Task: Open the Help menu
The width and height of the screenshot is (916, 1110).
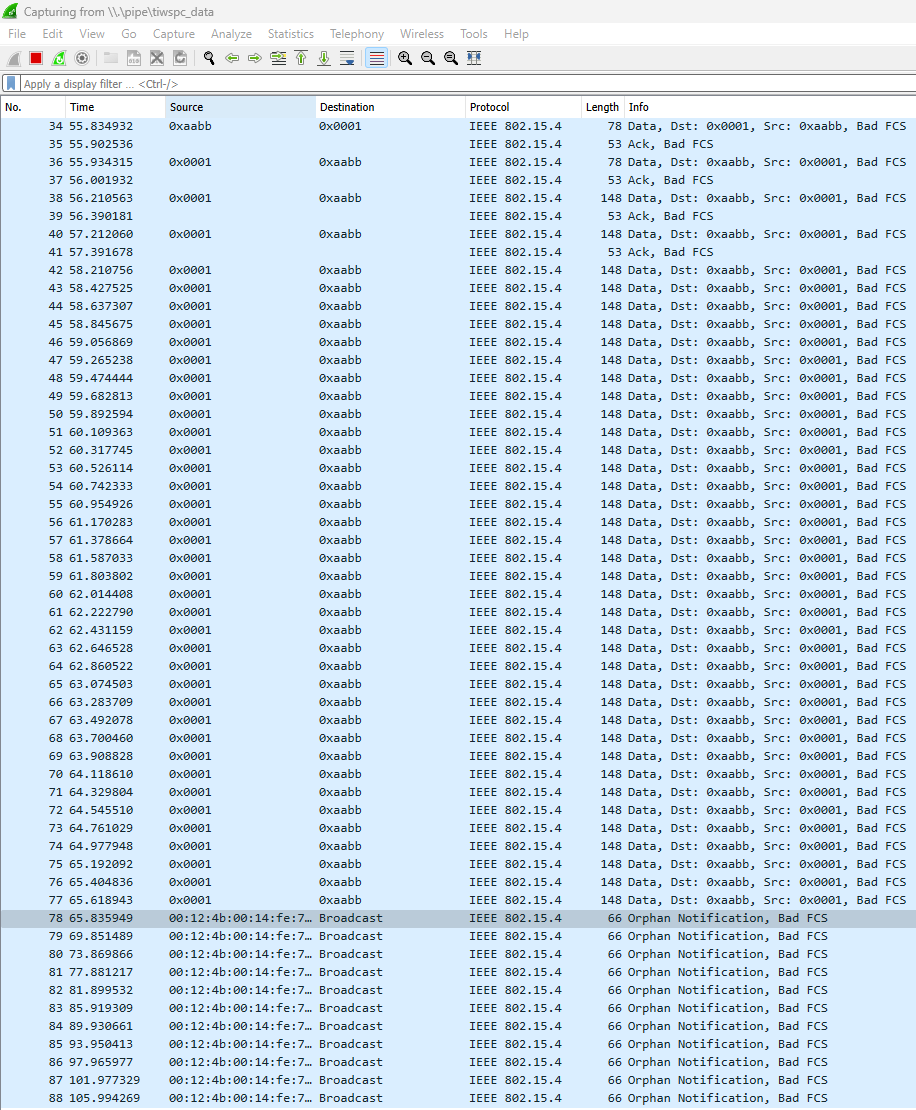Action: [x=516, y=34]
